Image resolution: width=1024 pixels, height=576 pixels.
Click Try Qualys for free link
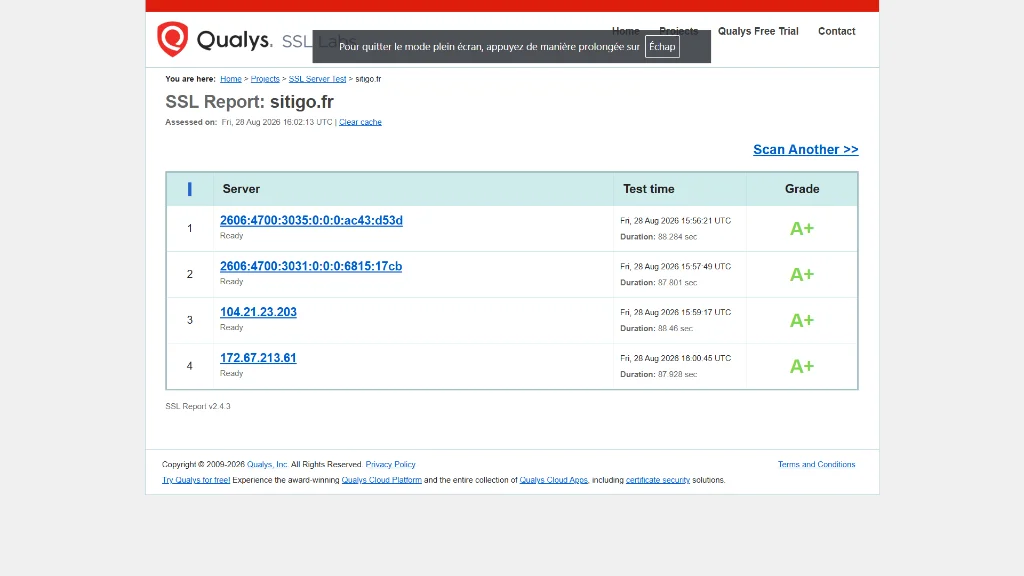click(x=196, y=480)
